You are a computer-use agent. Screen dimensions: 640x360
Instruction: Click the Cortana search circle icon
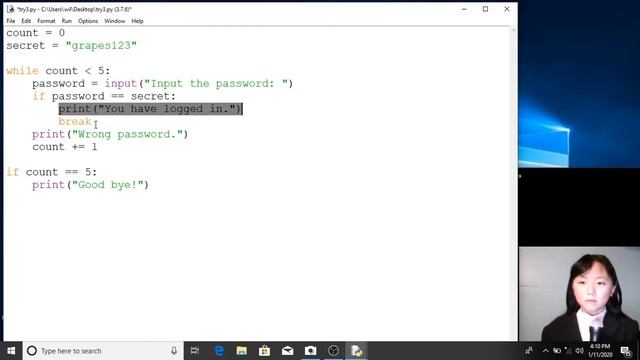point(32,351)
